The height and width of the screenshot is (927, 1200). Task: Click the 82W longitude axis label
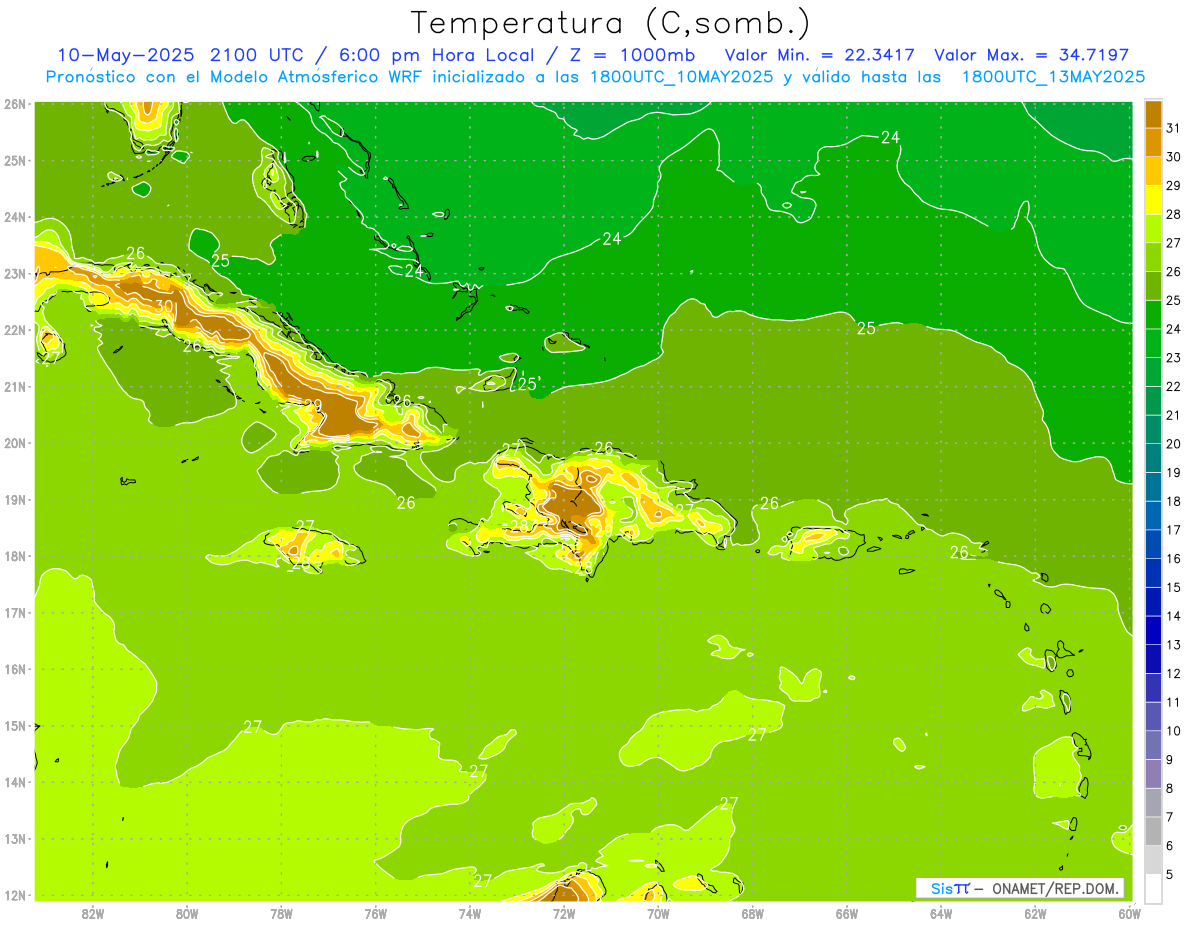point(93,913)
